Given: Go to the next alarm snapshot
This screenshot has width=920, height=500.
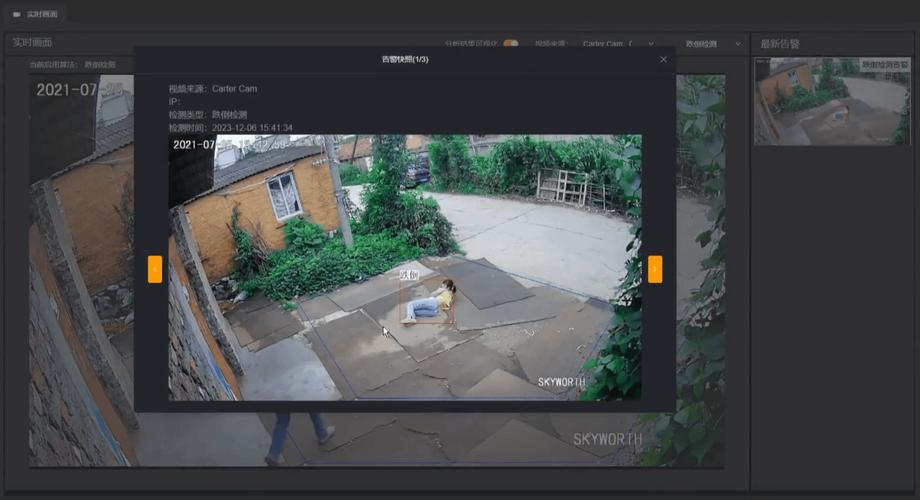Looking at the screenshot, I should tap(655, 269).
